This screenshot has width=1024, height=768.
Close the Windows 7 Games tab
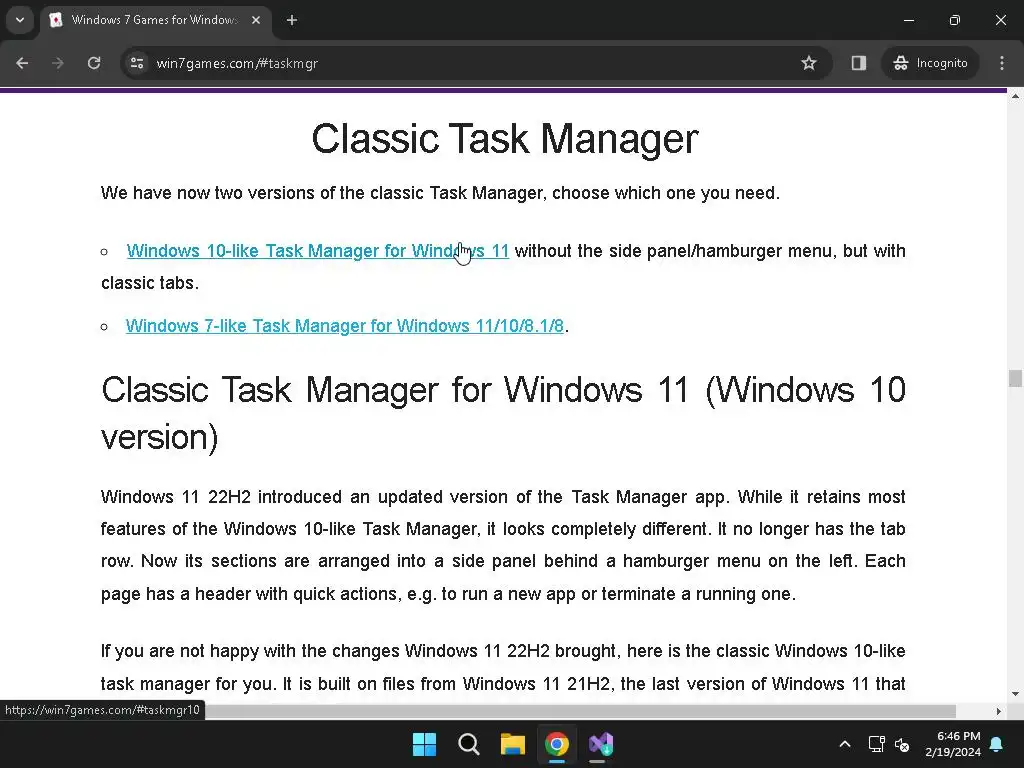pos(256,20)
